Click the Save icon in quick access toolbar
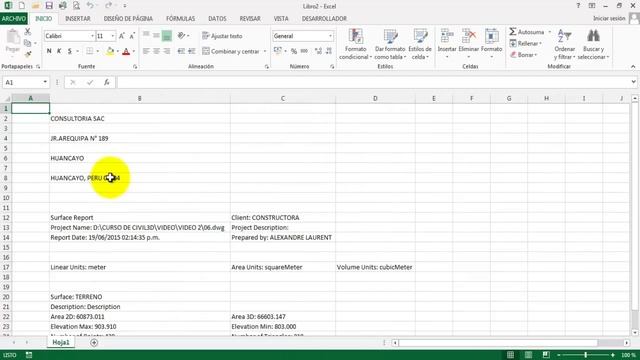 49,6
